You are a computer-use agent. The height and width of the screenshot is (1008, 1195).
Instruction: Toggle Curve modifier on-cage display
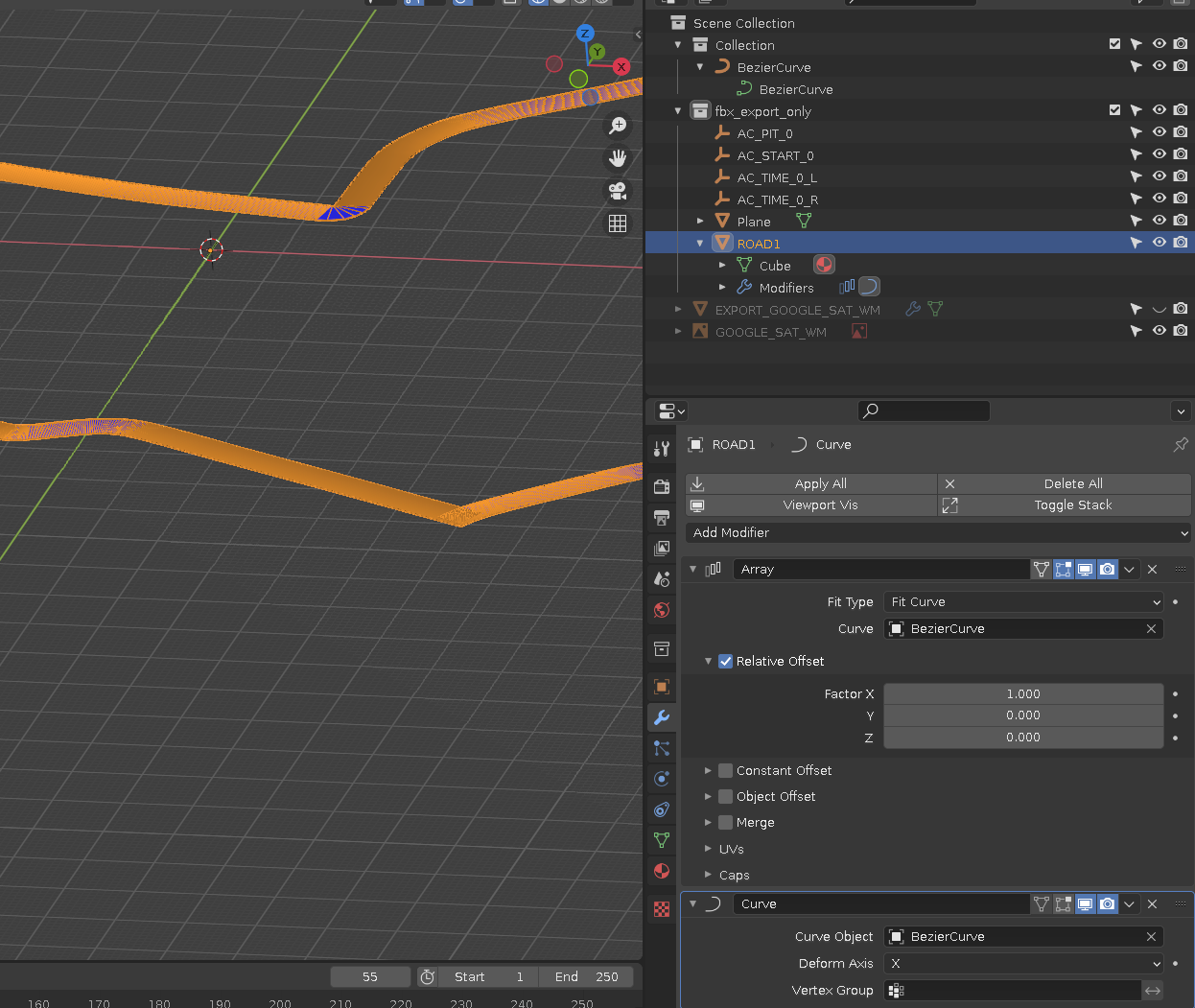tap(1041, 903)
